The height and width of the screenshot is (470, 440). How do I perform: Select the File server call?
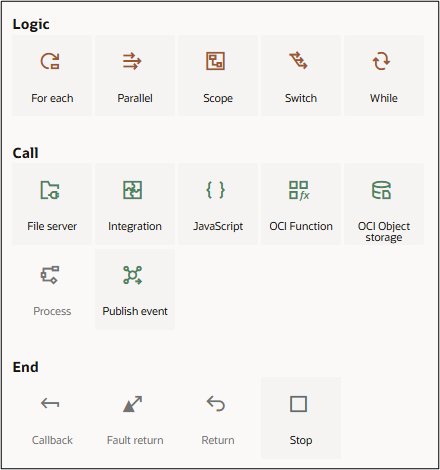52,204
